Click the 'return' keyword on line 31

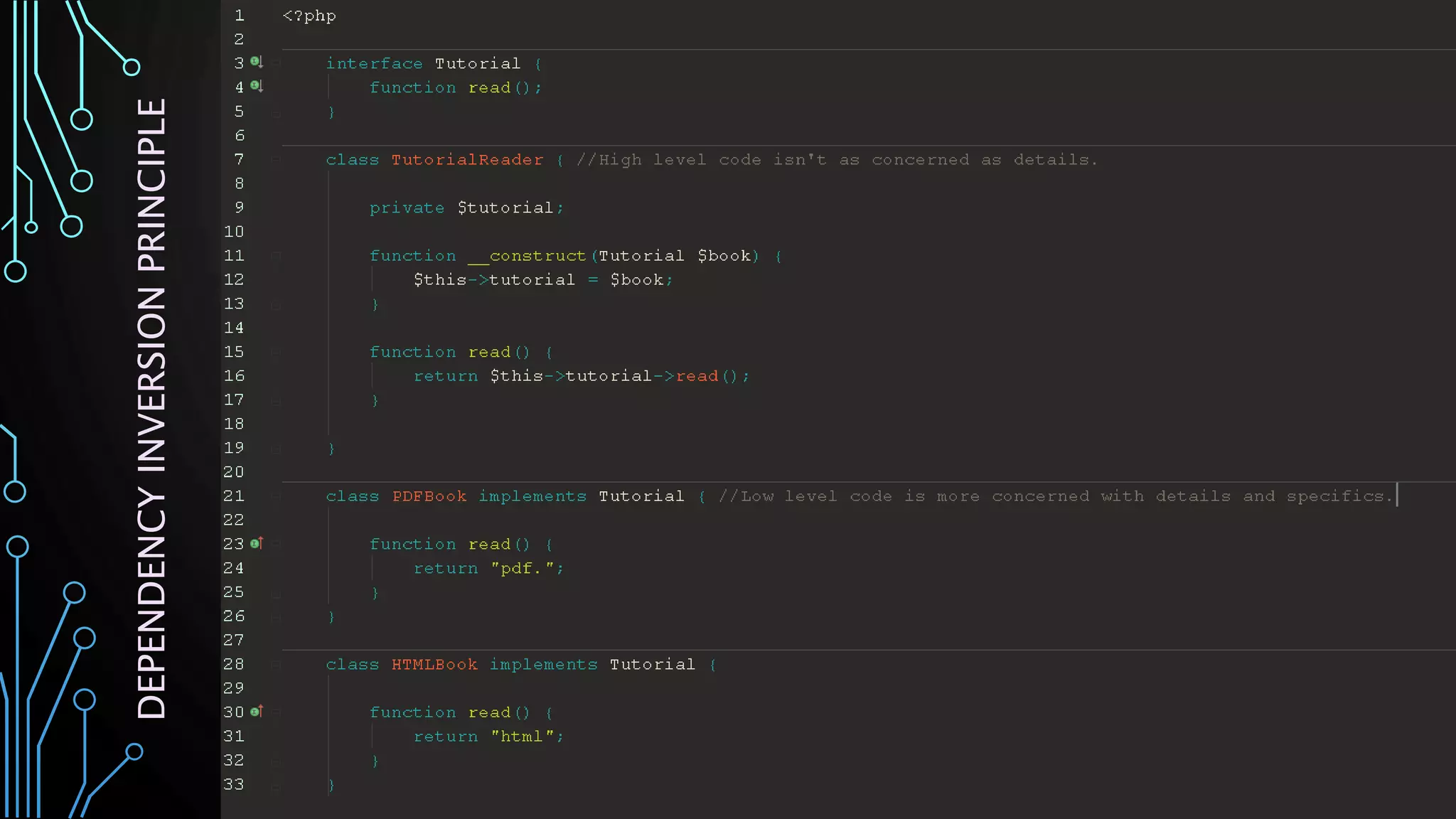[446, 736]
